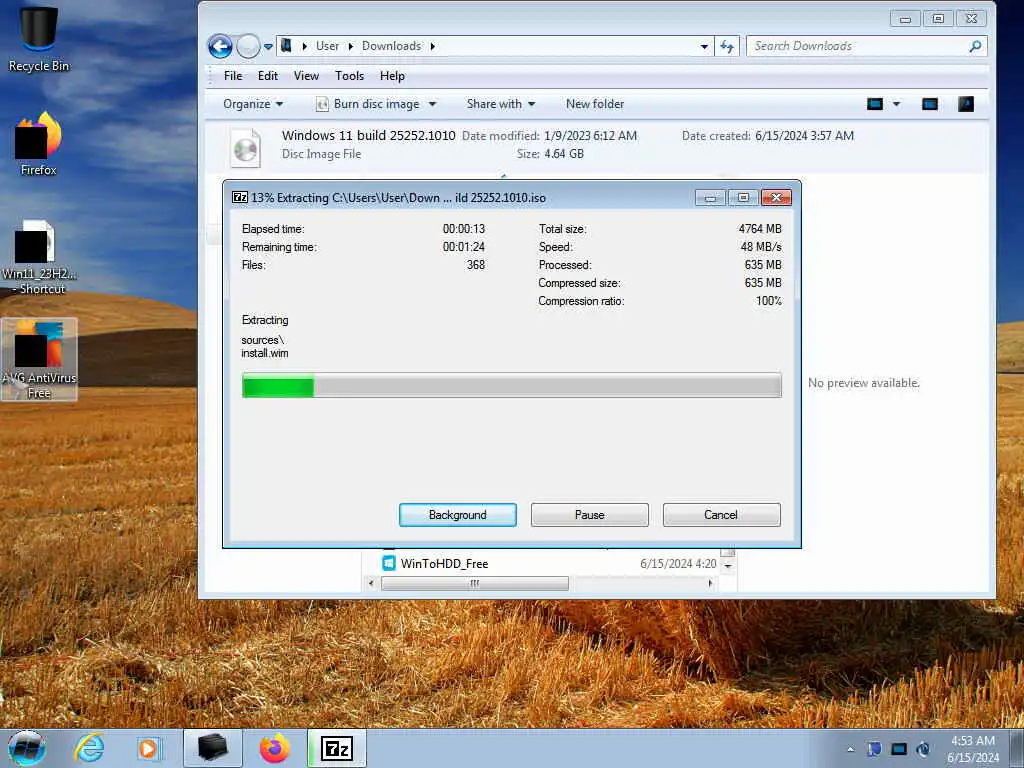
Task: Pause the 7-Zip extraction
Action: pos(590,515)
